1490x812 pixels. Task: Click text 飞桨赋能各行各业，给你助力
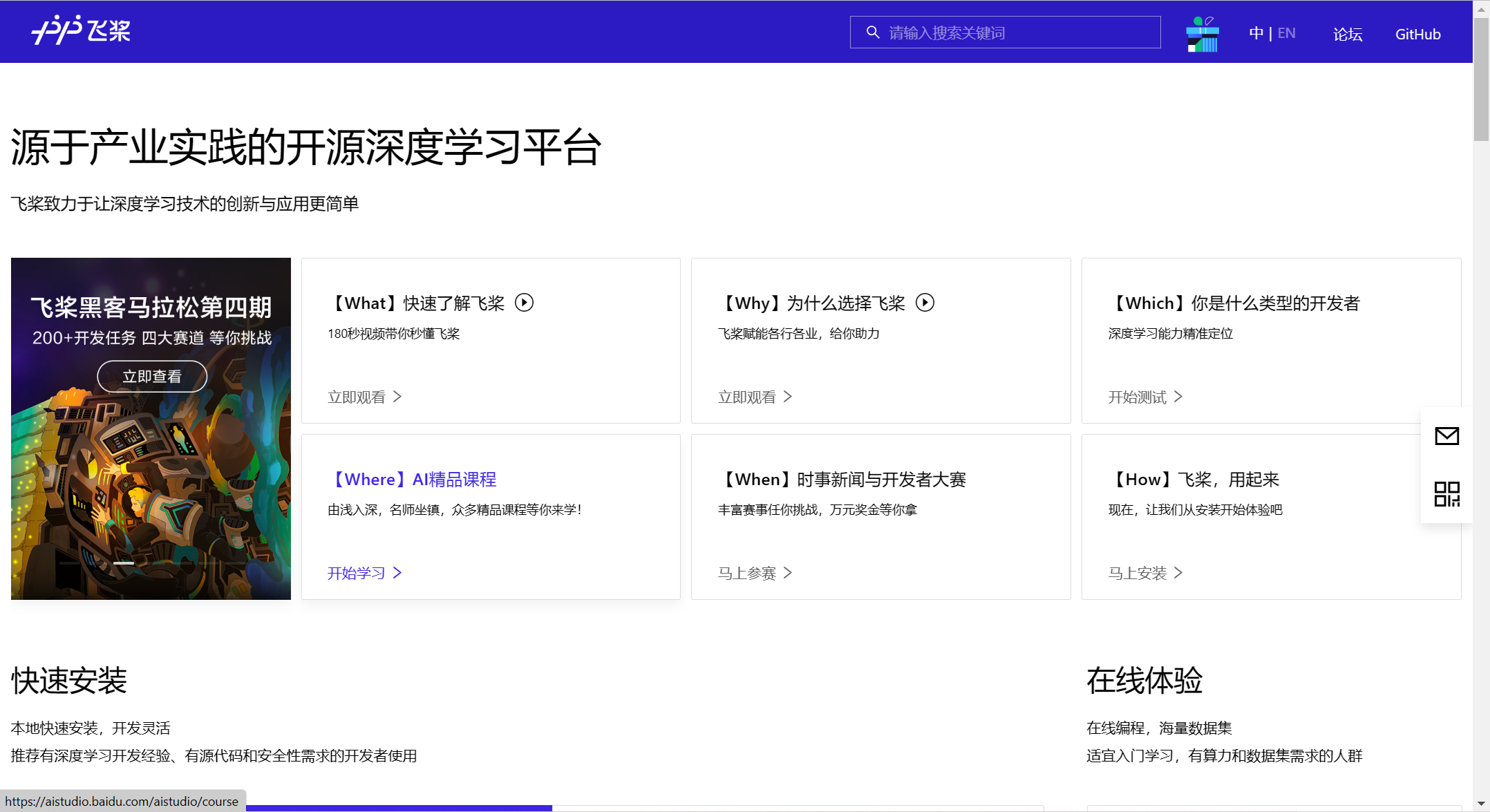click(x=798, y=334)
